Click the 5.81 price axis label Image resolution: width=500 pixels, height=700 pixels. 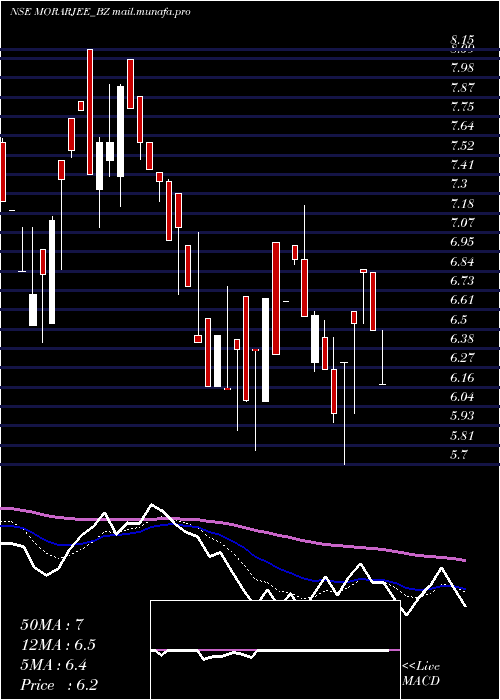click(462, 436)
